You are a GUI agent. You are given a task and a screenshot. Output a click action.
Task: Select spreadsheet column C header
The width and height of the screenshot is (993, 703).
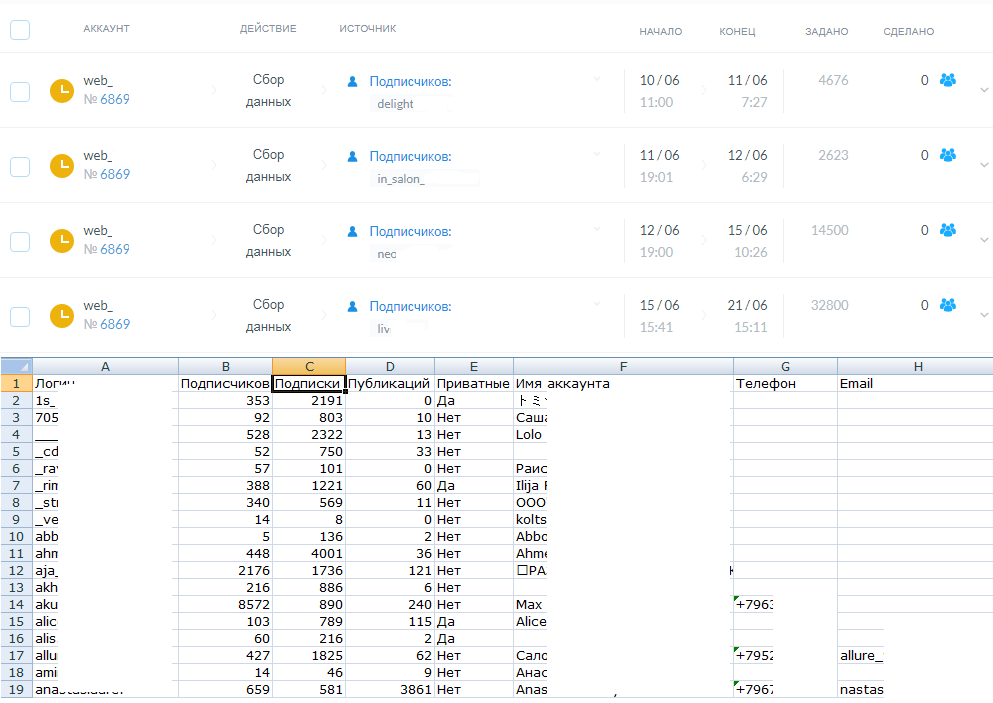[x=309, y=366]
